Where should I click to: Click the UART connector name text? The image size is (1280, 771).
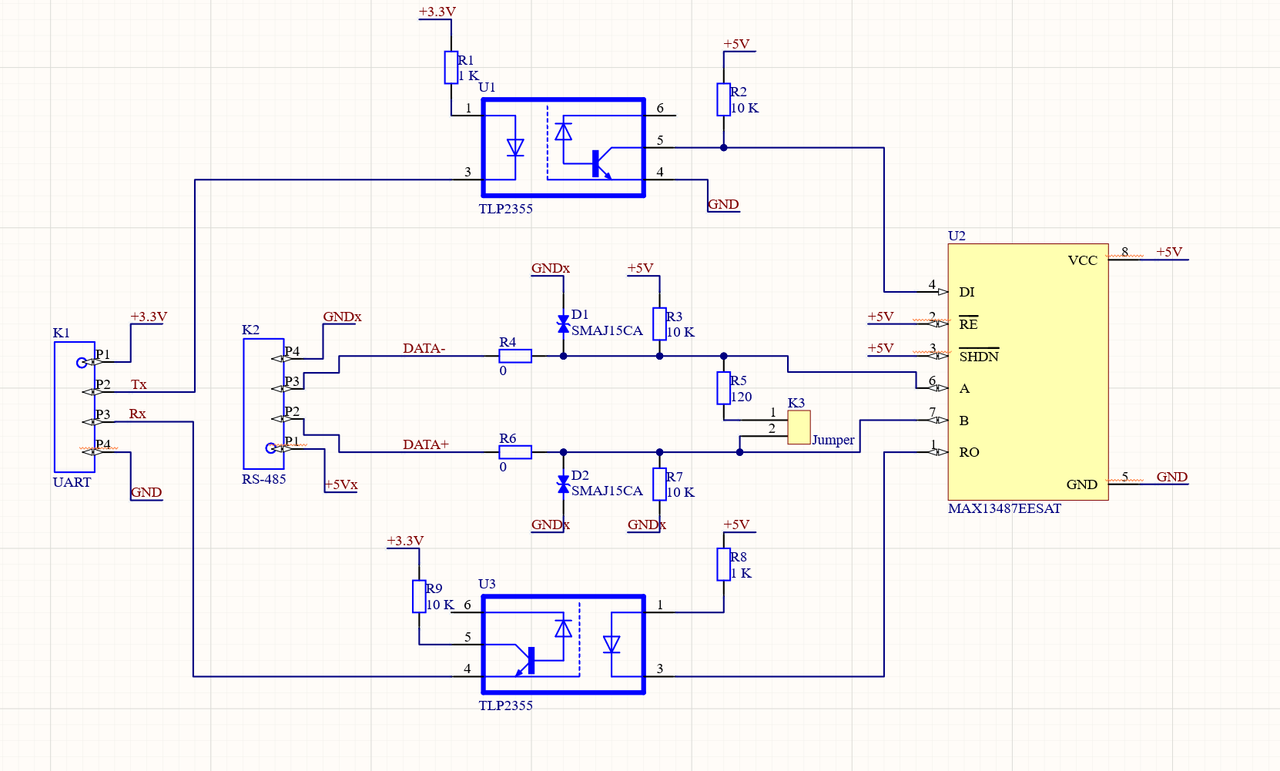point(72,482)
